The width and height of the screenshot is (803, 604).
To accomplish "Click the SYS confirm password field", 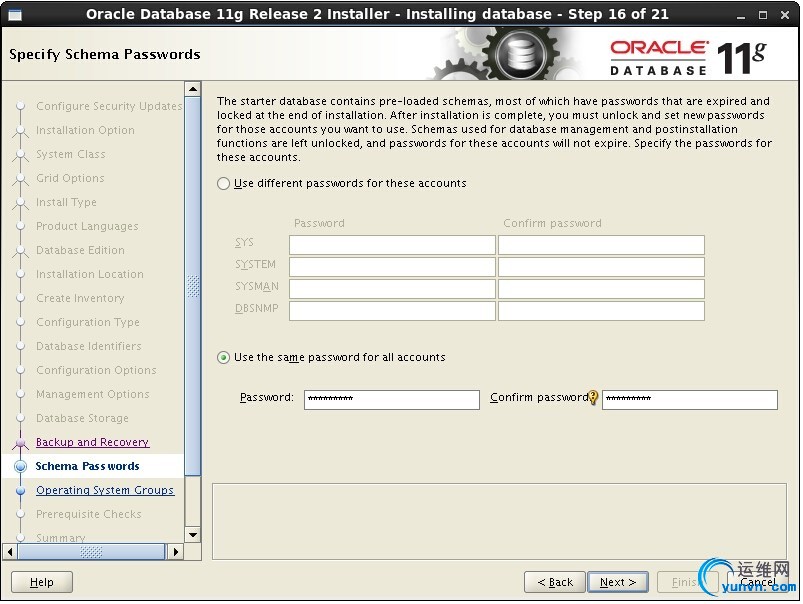I will pyautogui.click(x=601, y=245).
